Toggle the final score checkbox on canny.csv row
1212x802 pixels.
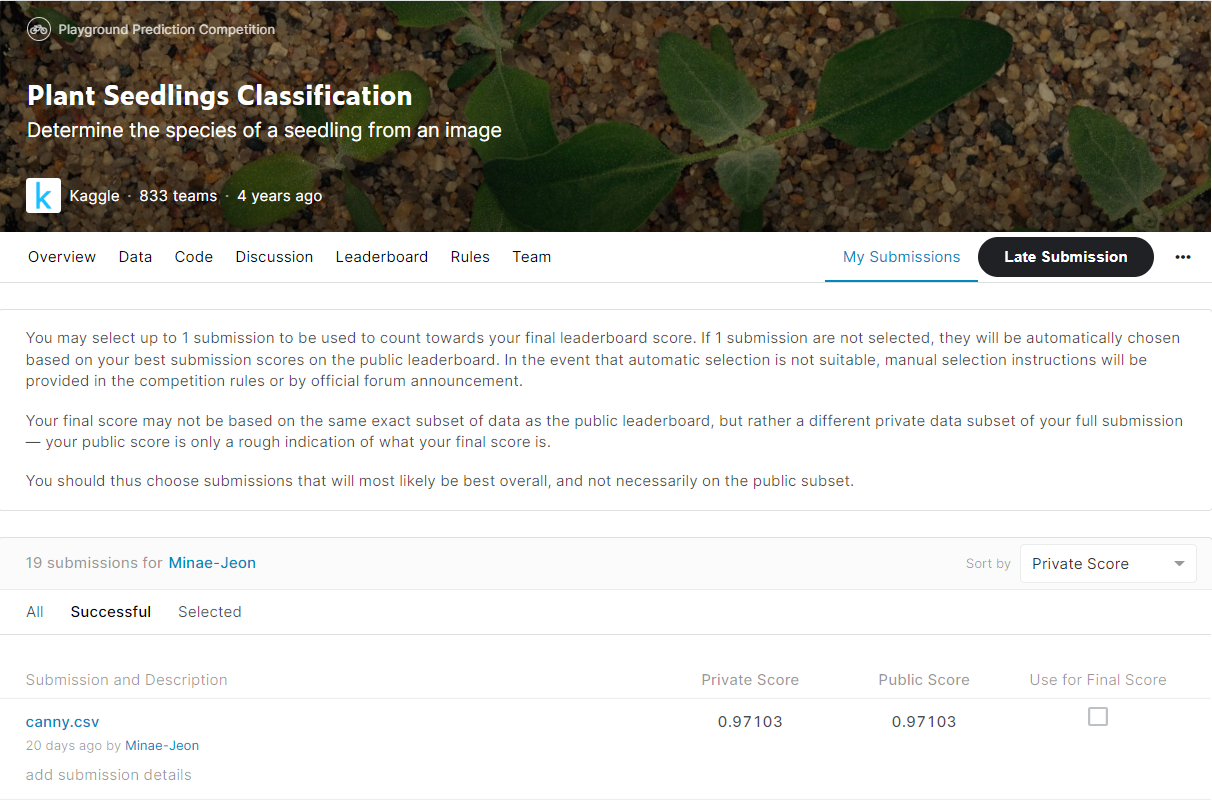[1098, 716]
